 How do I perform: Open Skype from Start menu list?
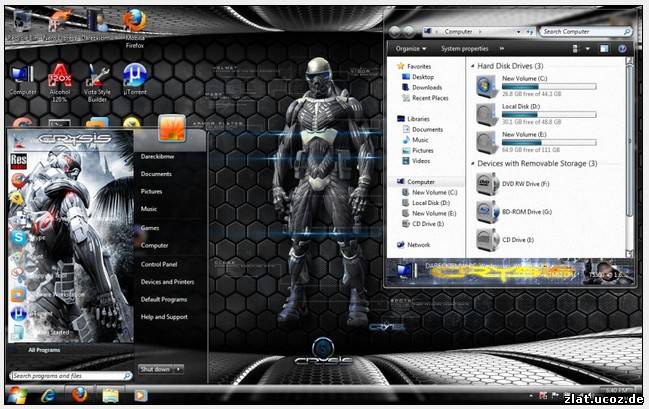click(19, 238)
